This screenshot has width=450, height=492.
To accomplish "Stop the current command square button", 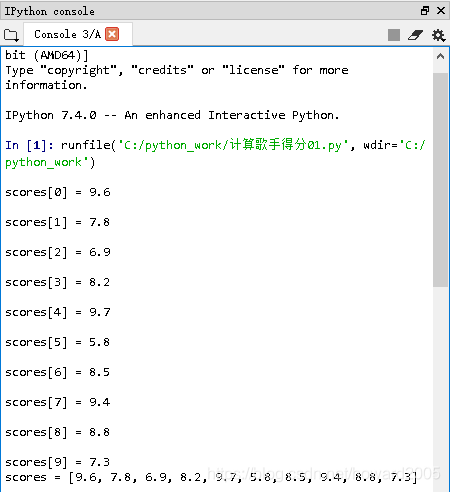I will pos(394,35).
